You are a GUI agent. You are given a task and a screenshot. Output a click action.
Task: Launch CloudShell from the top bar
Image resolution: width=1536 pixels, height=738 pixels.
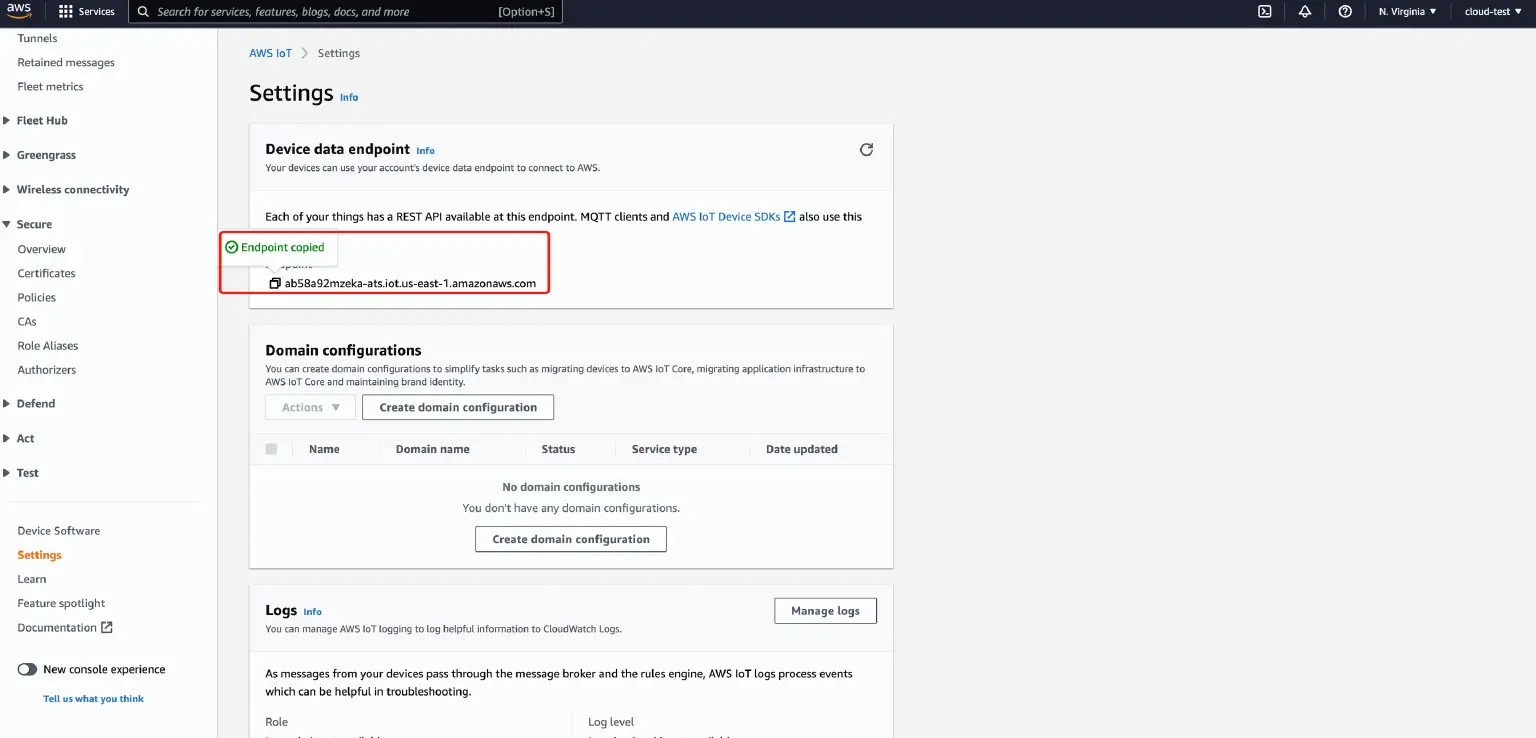pos(1265,11)
